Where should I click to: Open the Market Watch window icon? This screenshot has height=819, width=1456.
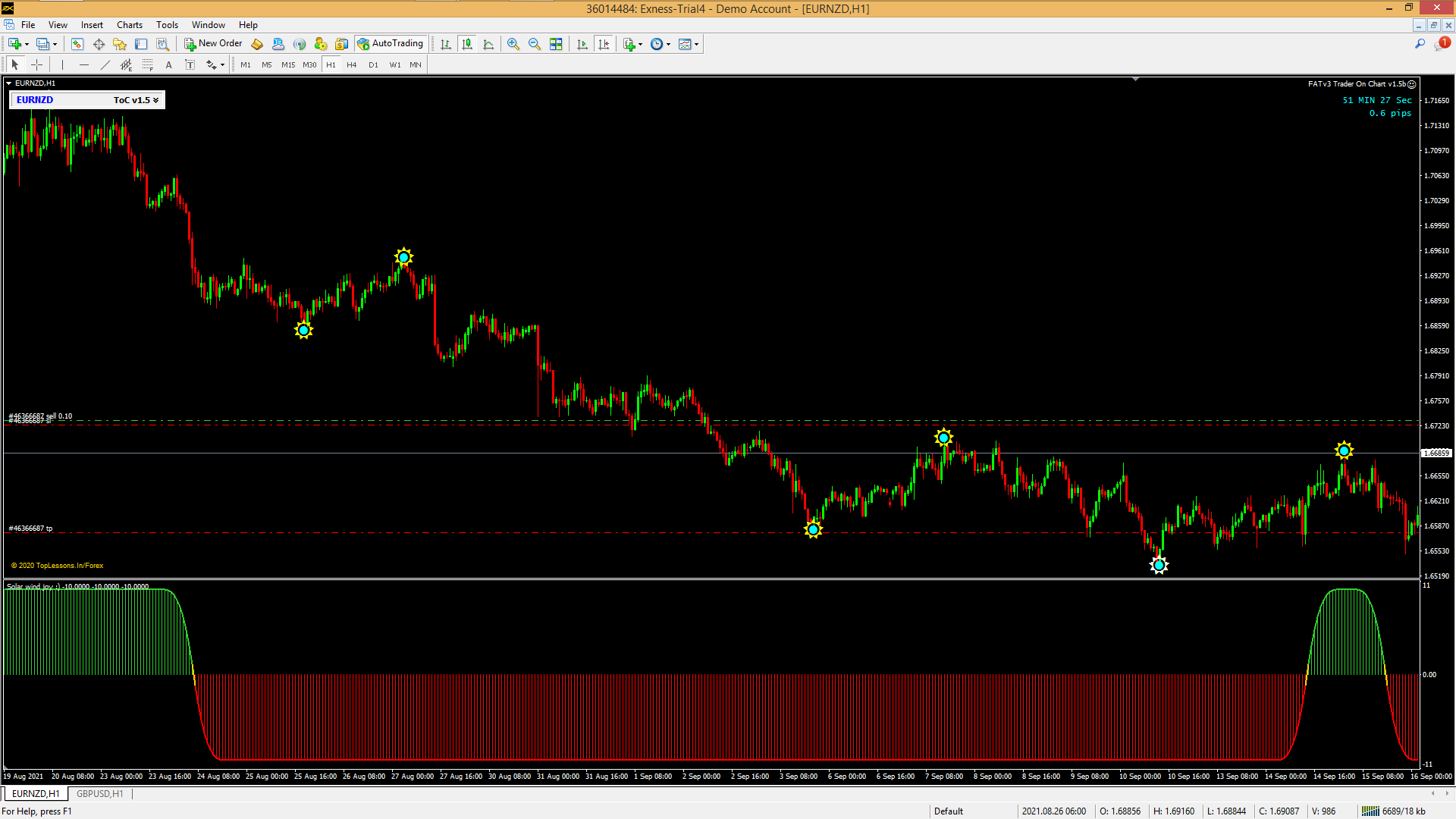point(77,44)
